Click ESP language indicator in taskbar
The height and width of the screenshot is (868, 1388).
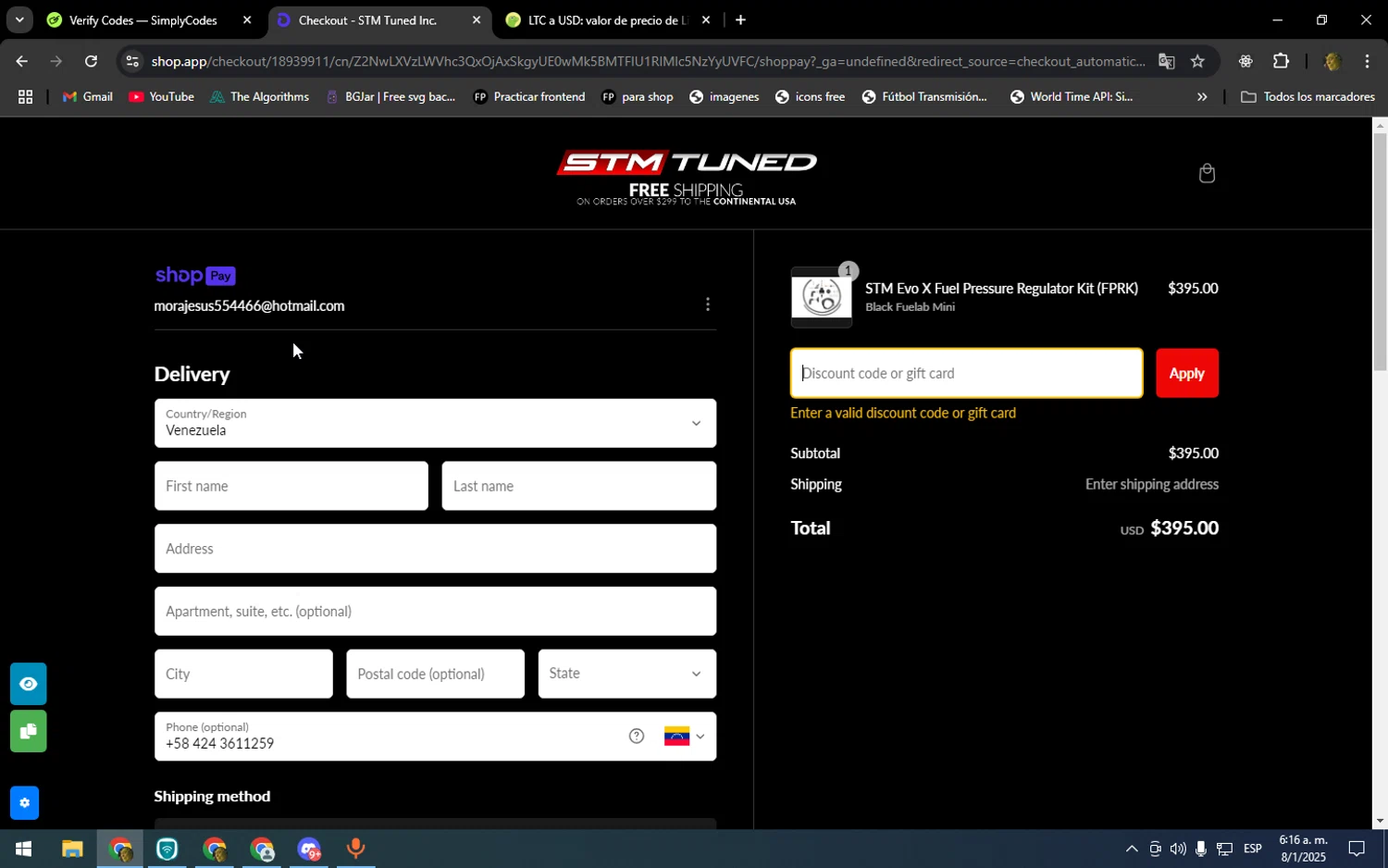click(x=1252, y=849)
